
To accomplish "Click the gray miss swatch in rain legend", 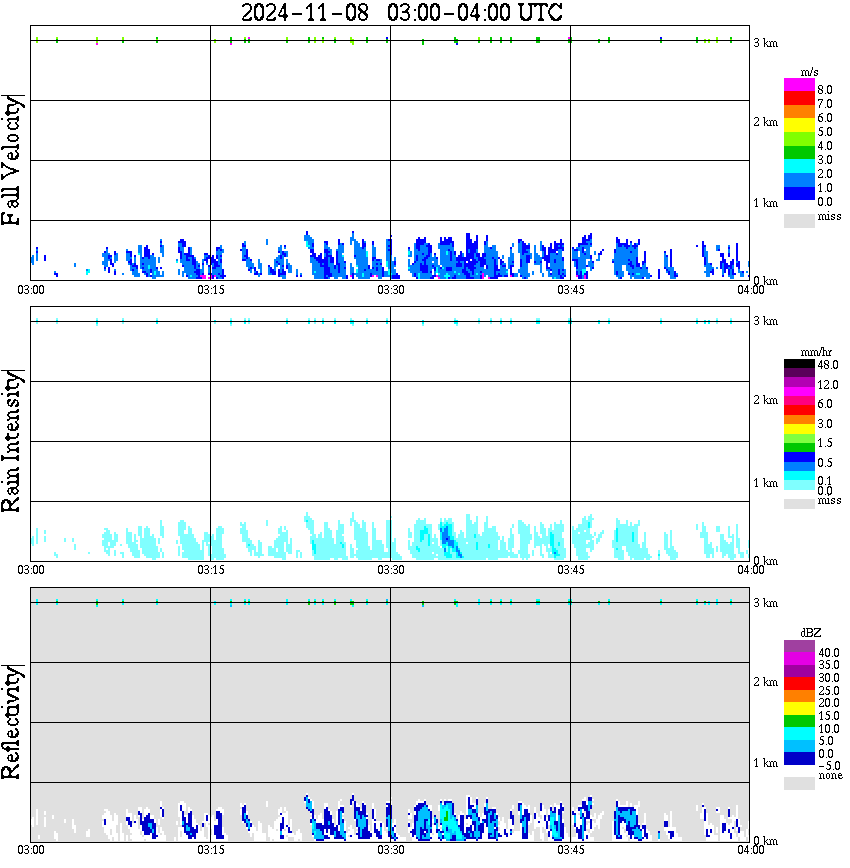I will click(799, 504).
